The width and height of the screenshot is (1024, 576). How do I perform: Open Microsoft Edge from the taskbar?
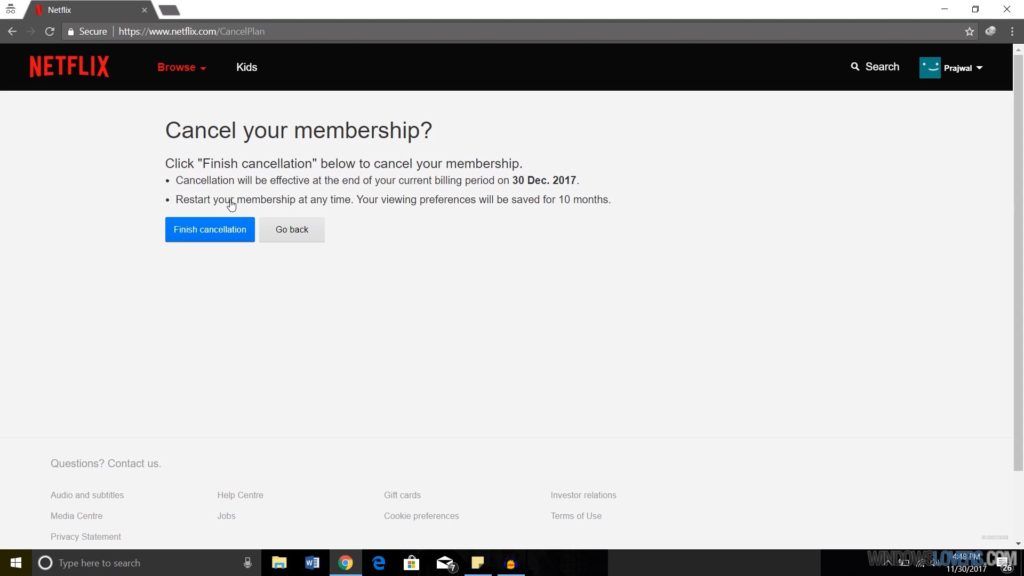click(379, 563)
